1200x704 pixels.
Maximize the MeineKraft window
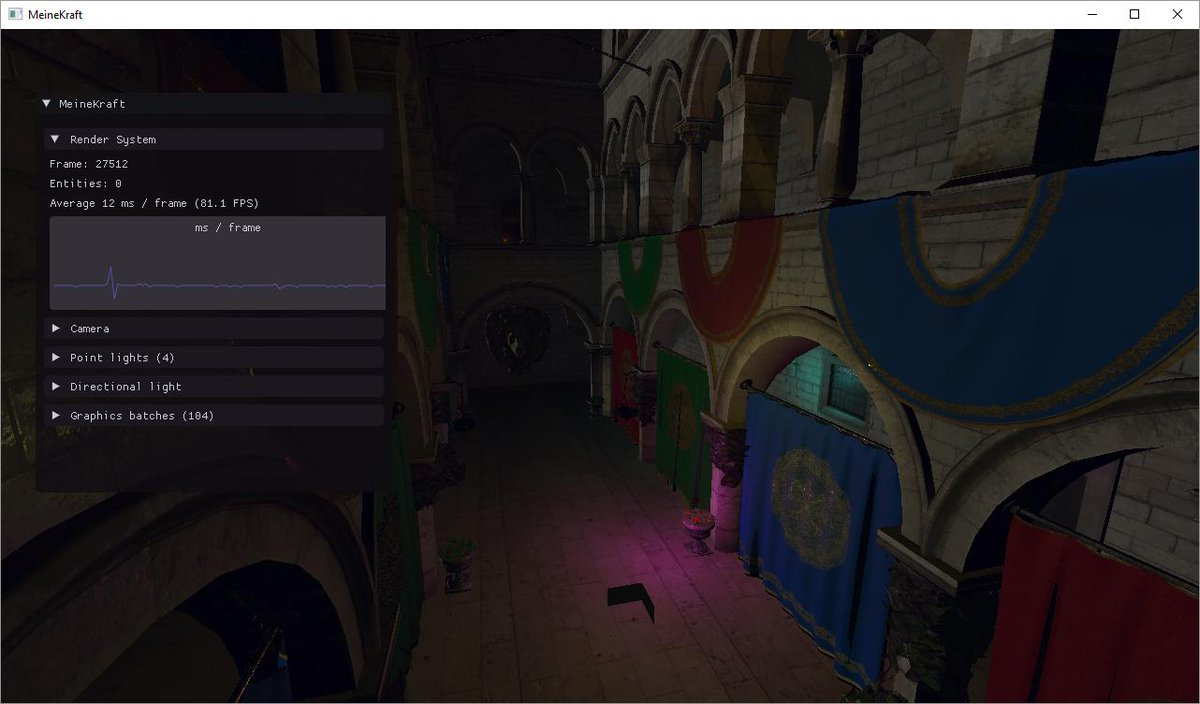[x=1134, y=14]
